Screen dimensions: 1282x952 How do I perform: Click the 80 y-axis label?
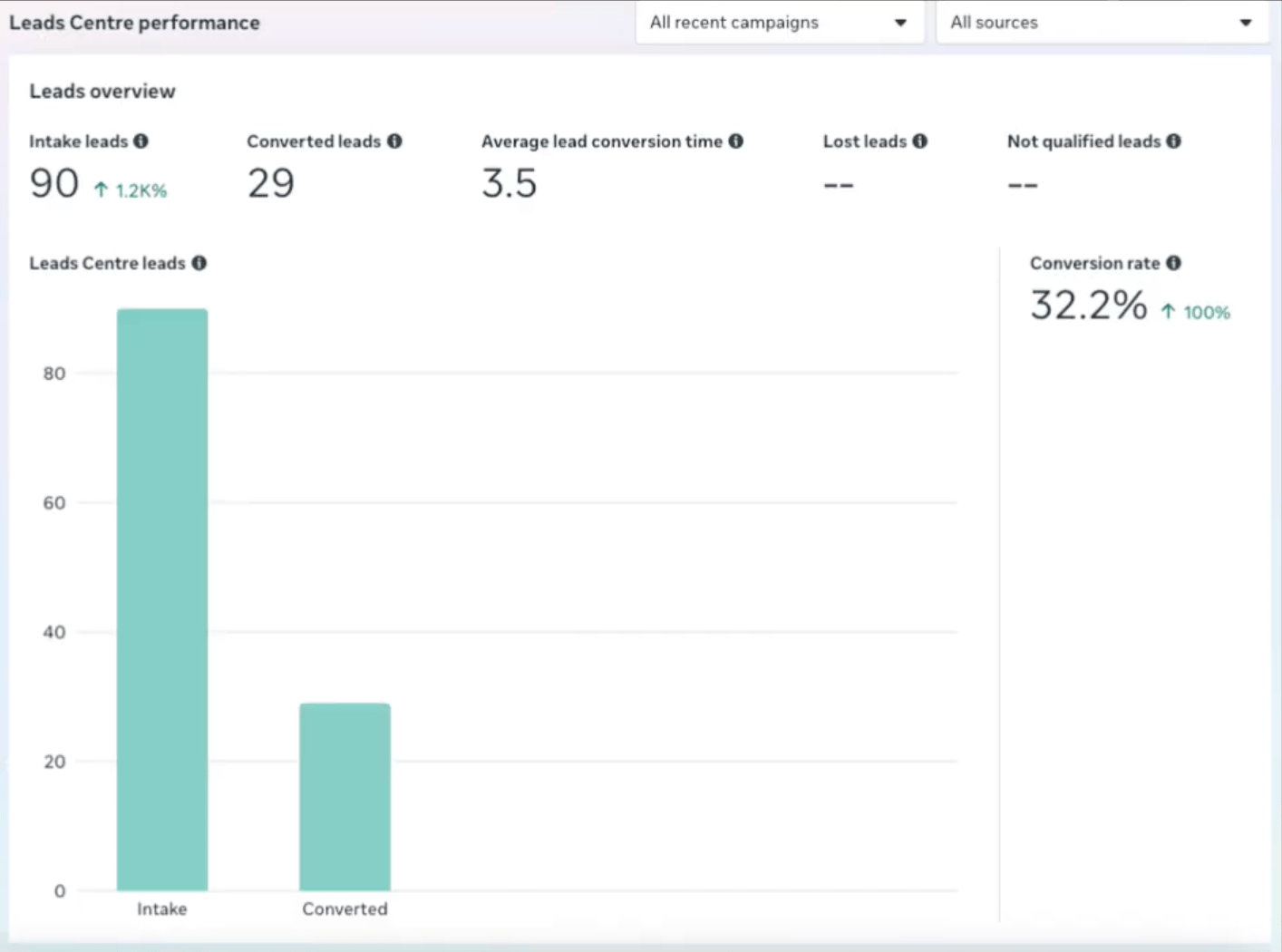pyautogui.click(x=54, y=374)
